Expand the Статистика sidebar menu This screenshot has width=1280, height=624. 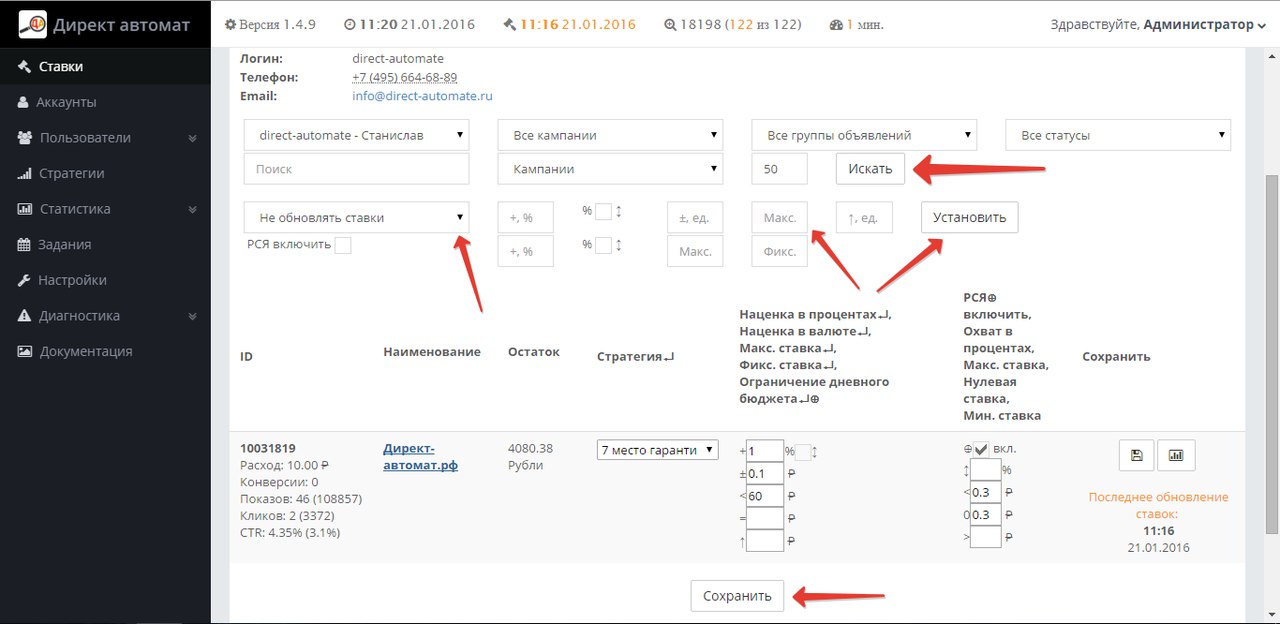pyautogui.click(x=75, y=209)
